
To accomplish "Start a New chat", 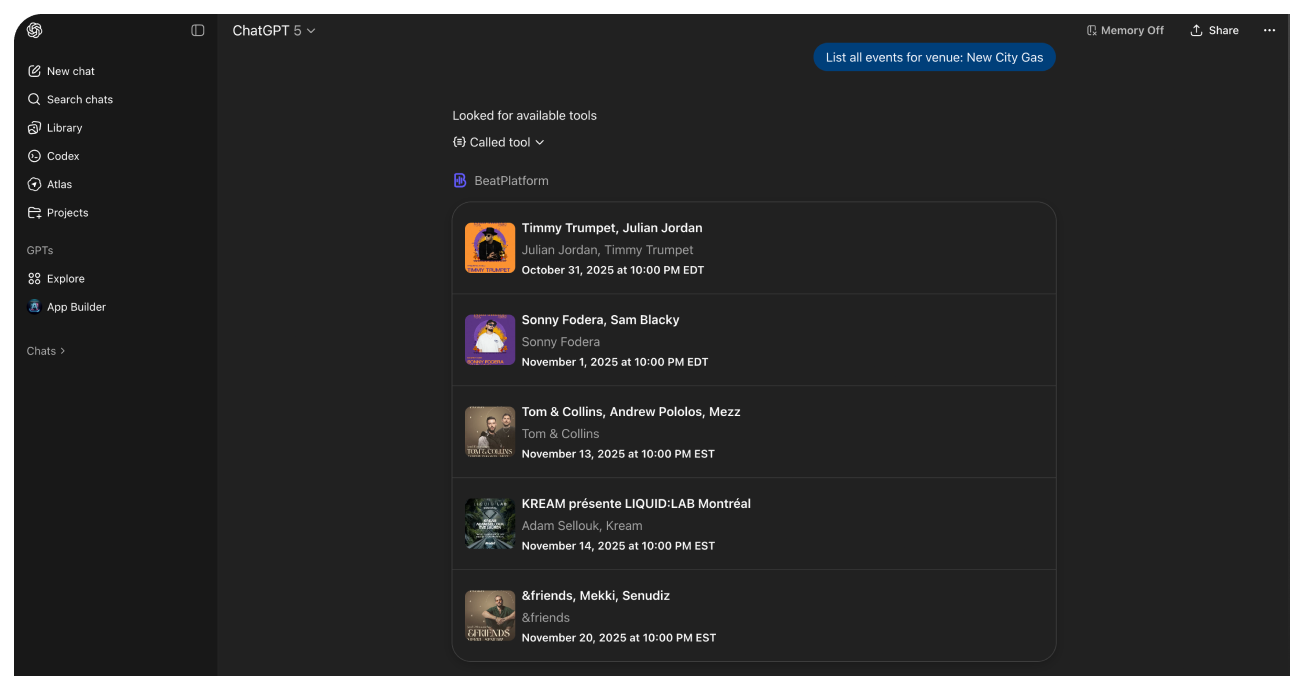I will (x=70, y=71).
